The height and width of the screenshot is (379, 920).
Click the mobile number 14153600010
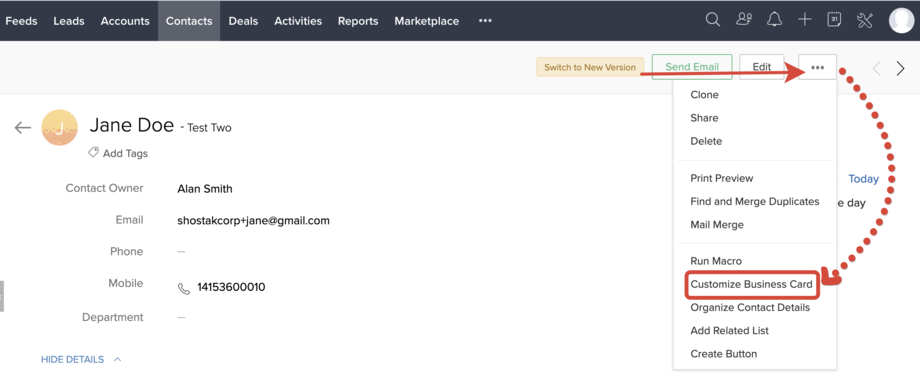pyautogui.click(x=231, y=287)
